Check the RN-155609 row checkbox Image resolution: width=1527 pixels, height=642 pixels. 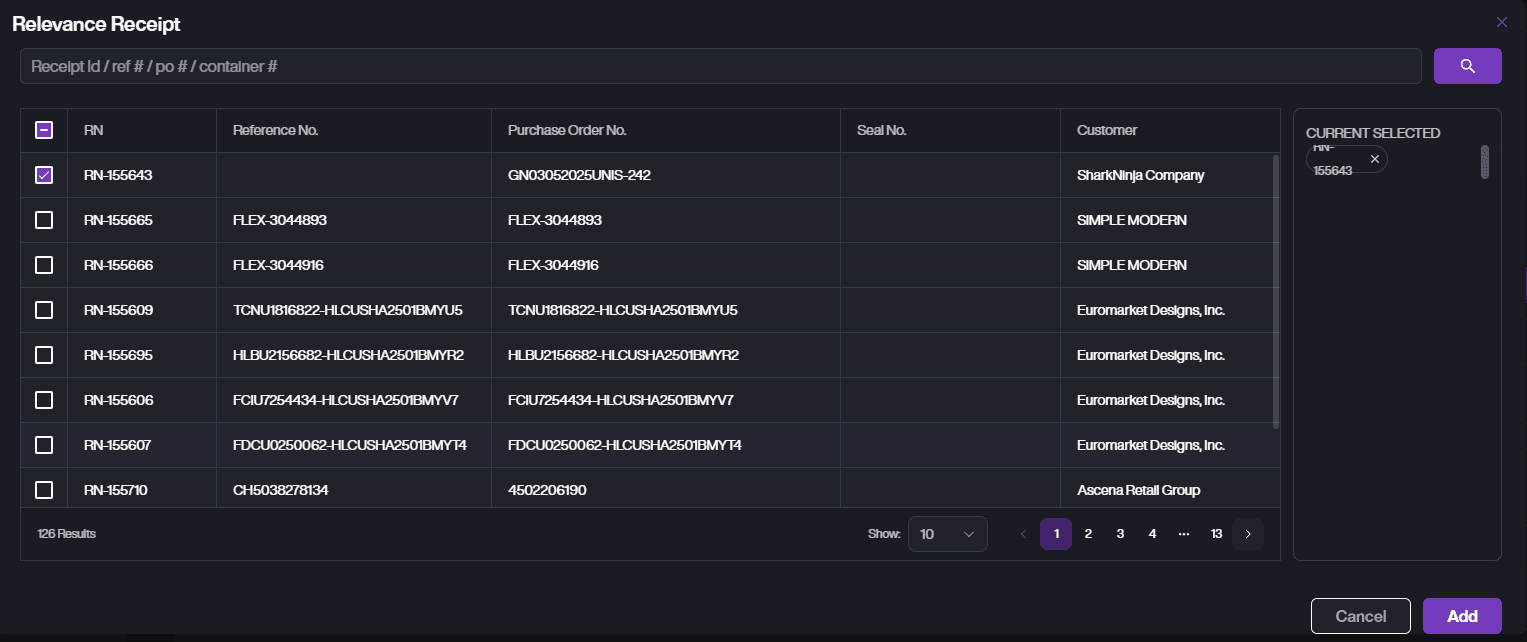pos(44,310)
